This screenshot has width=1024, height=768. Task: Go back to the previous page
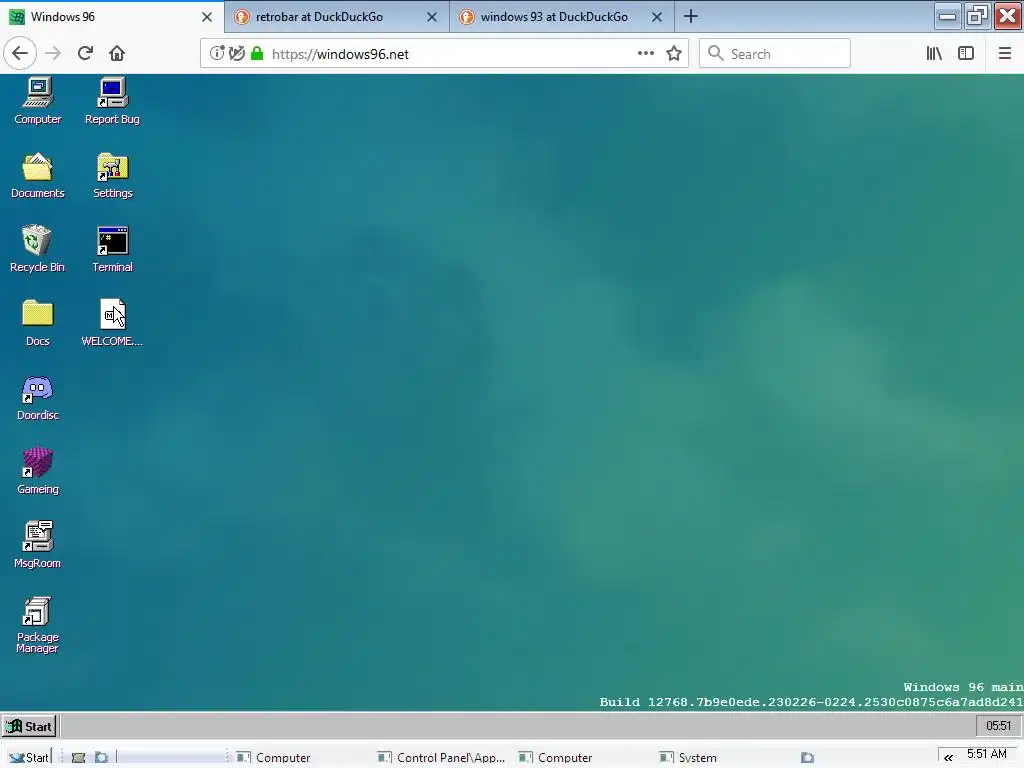20,53
